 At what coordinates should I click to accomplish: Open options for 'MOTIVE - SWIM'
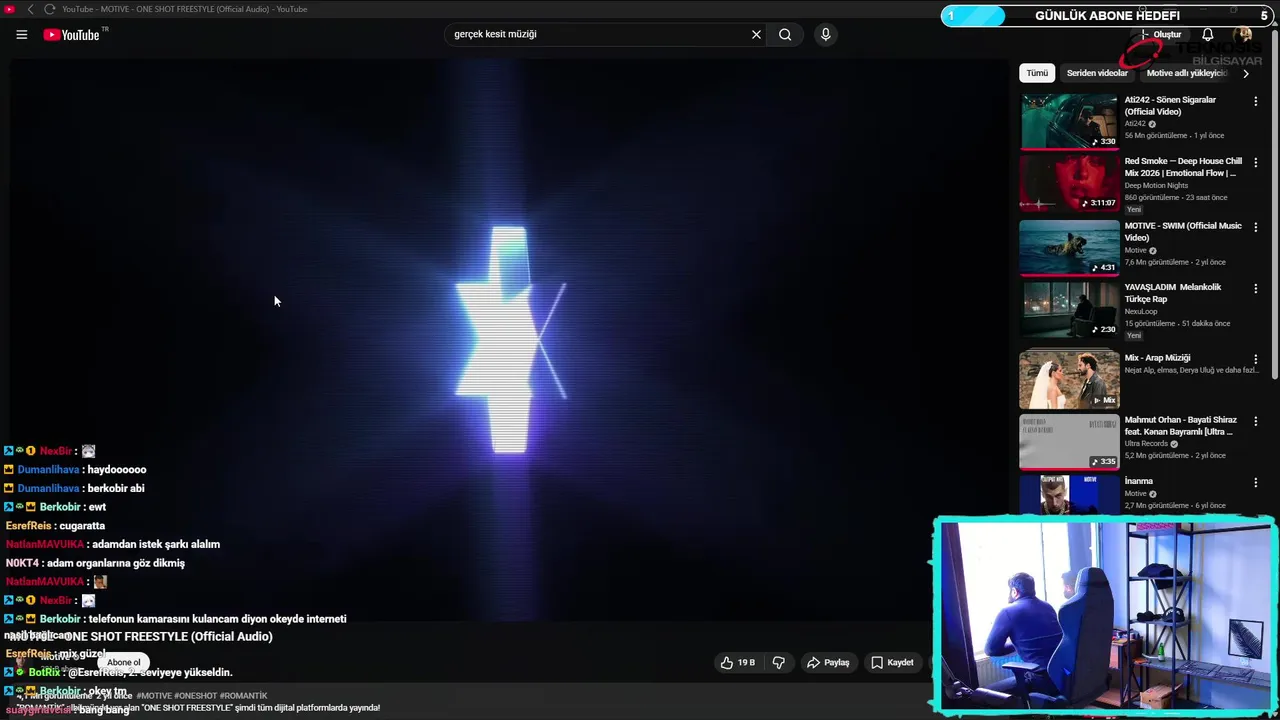(1256, 227)
